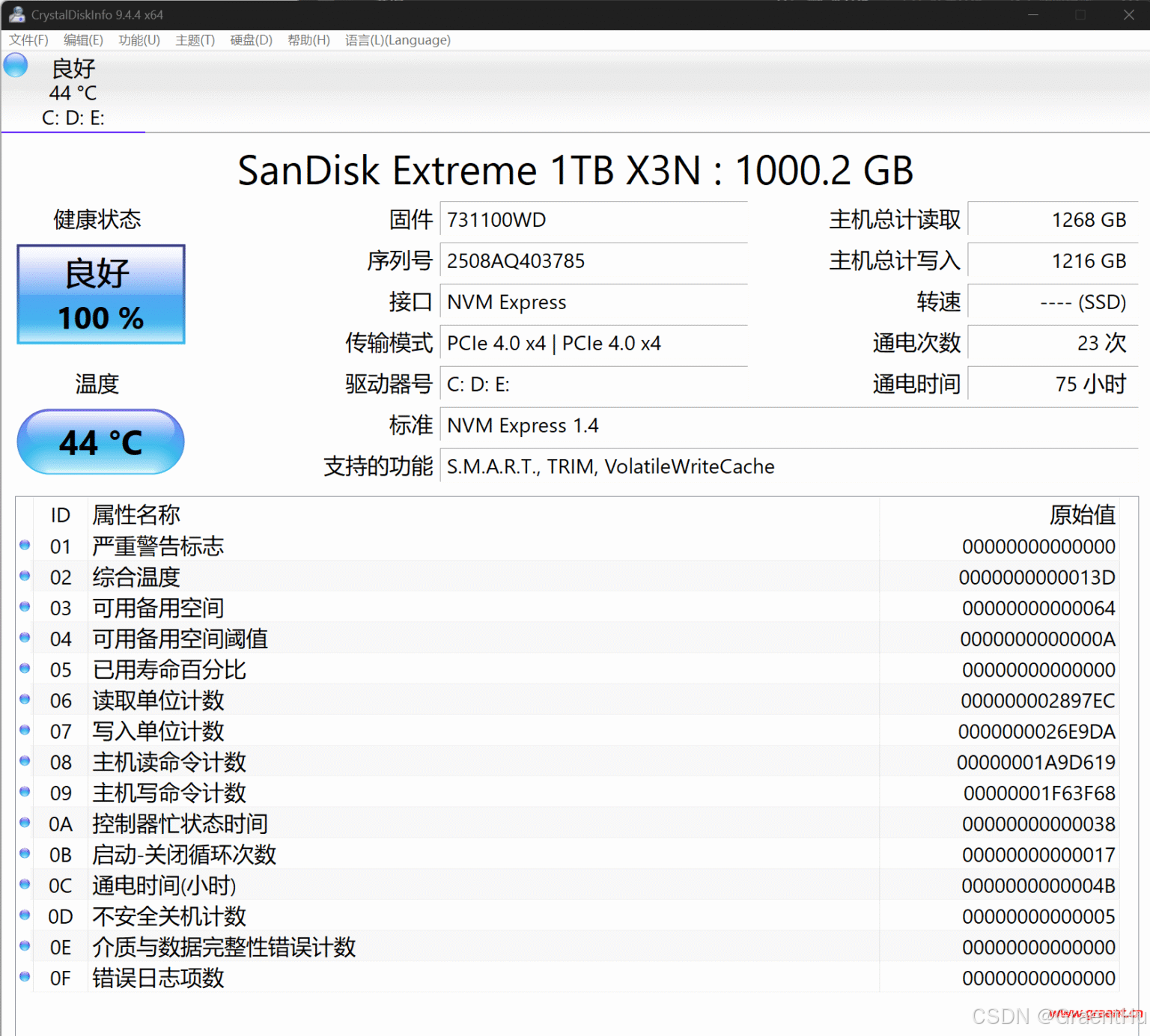Click status dot for attribute 02 综合温度
Viewport: 1150px width, 1036px height.
pyautogui.click(x=25, y=576)
